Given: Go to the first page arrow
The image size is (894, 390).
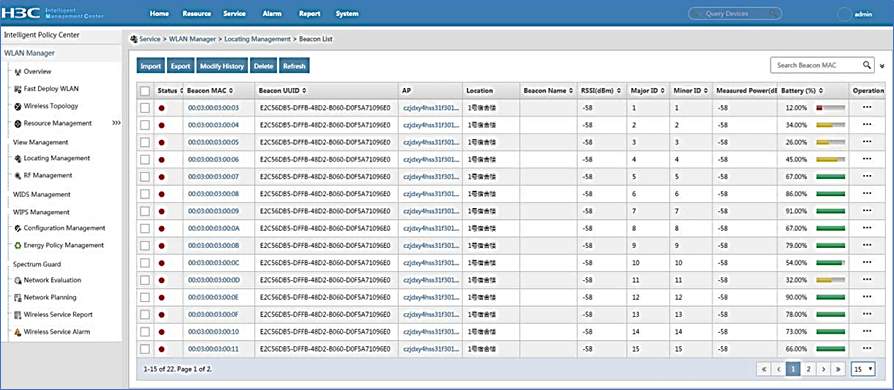Looking at the screenshot, I should click(765, 369).
